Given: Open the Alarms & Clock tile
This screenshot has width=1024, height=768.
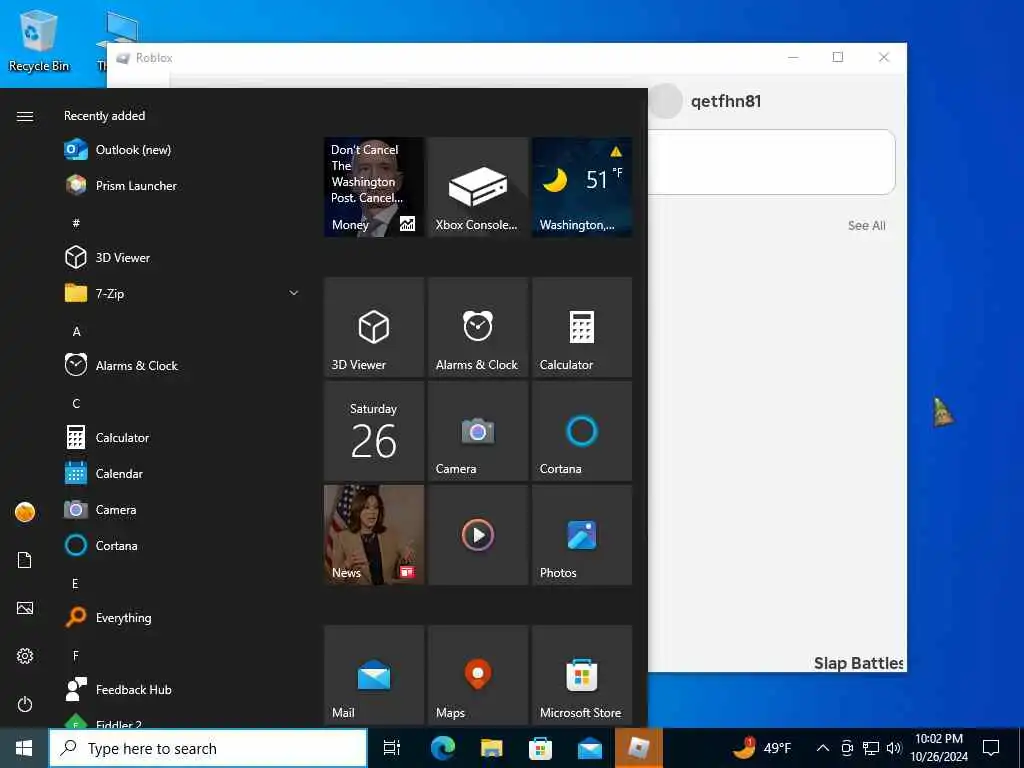Looking at the screenshot, I should [477, 327].
